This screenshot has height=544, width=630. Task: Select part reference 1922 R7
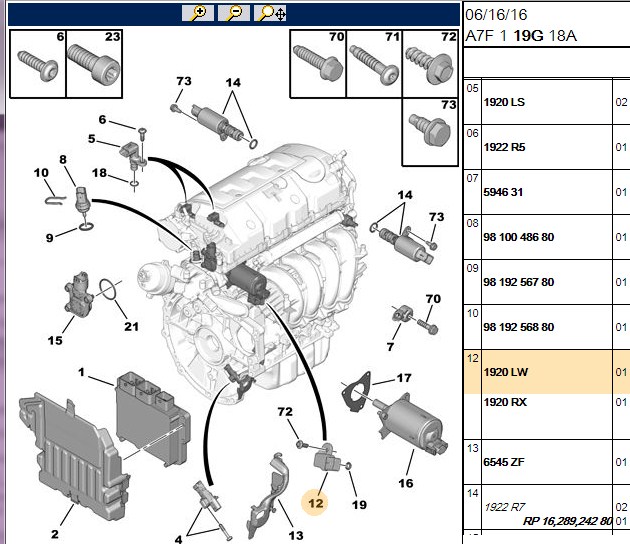[x=505, y=507]
